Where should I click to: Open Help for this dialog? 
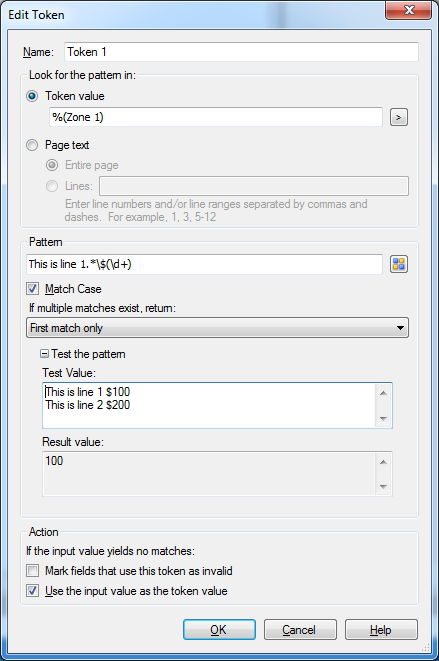381,630
